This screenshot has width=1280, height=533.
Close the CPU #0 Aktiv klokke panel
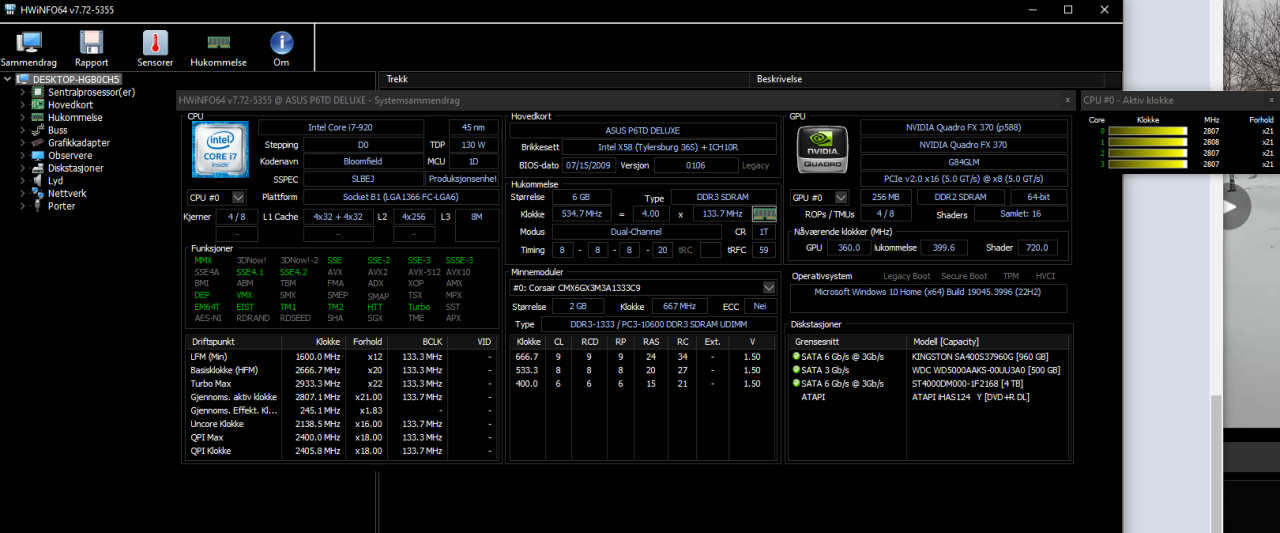1271,100
